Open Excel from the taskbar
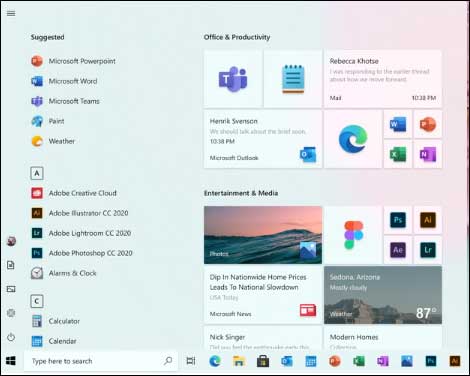The height and width of the screenshot is (376, 470). pyautogui.click(x=359, y=361)
